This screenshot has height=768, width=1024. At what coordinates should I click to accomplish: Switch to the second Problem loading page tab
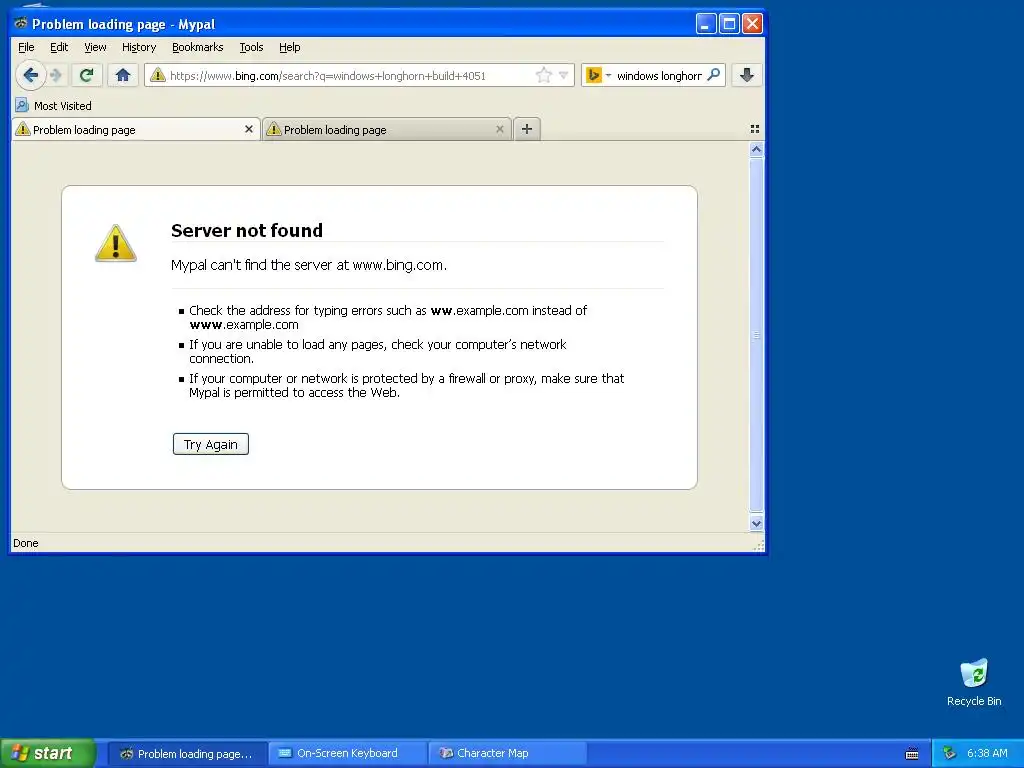tap(387, 129)
